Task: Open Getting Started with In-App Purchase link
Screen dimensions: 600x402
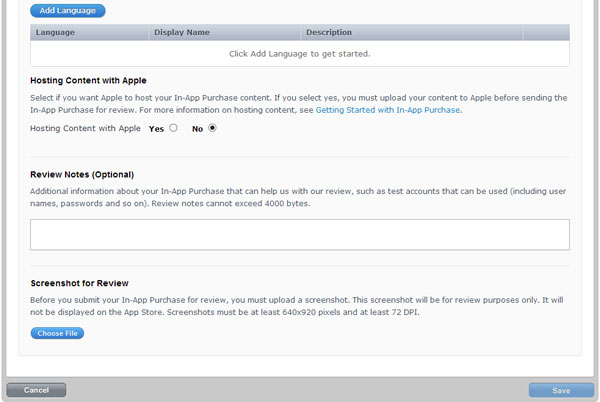Action: pyautogui.click(x=388, y=110)
